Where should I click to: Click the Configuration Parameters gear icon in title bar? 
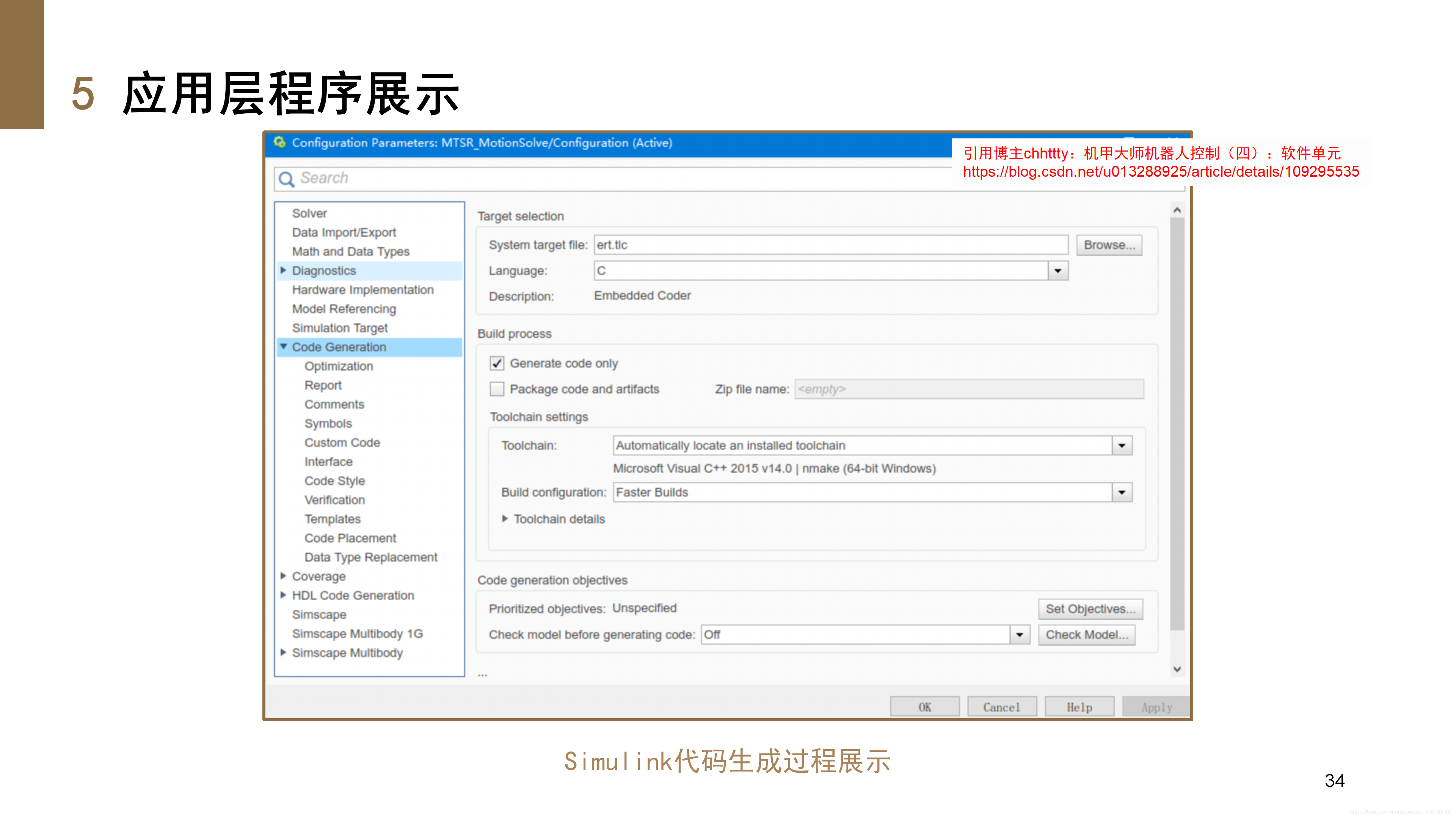(x=279, y=143)
